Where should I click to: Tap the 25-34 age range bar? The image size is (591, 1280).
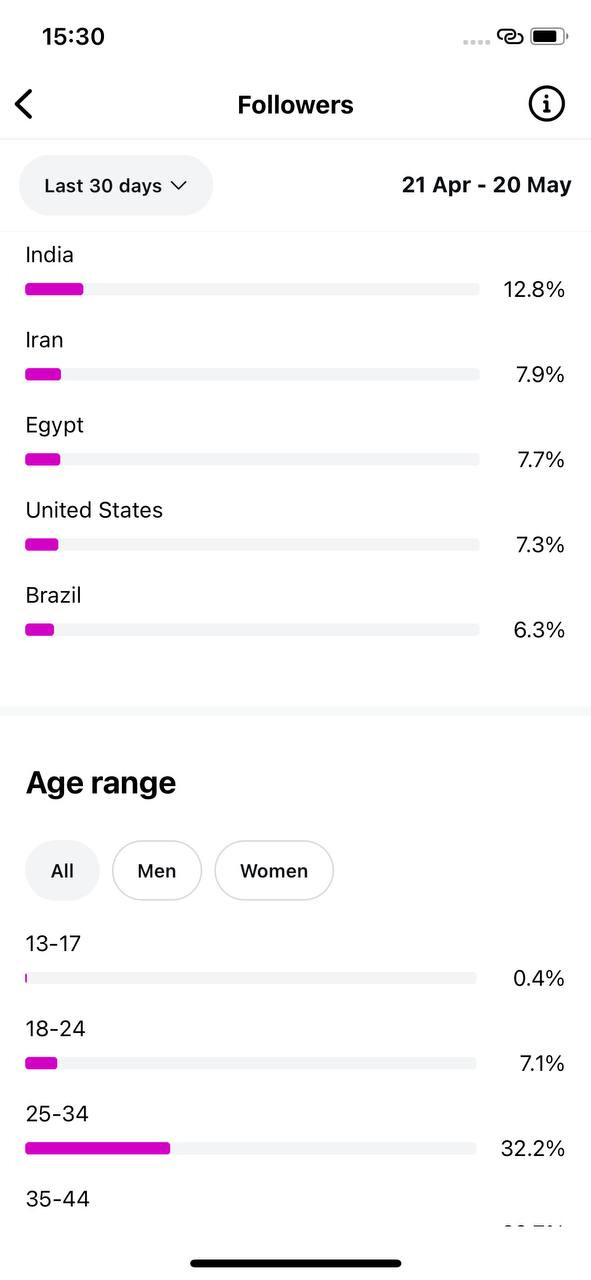pos(251,1148)
